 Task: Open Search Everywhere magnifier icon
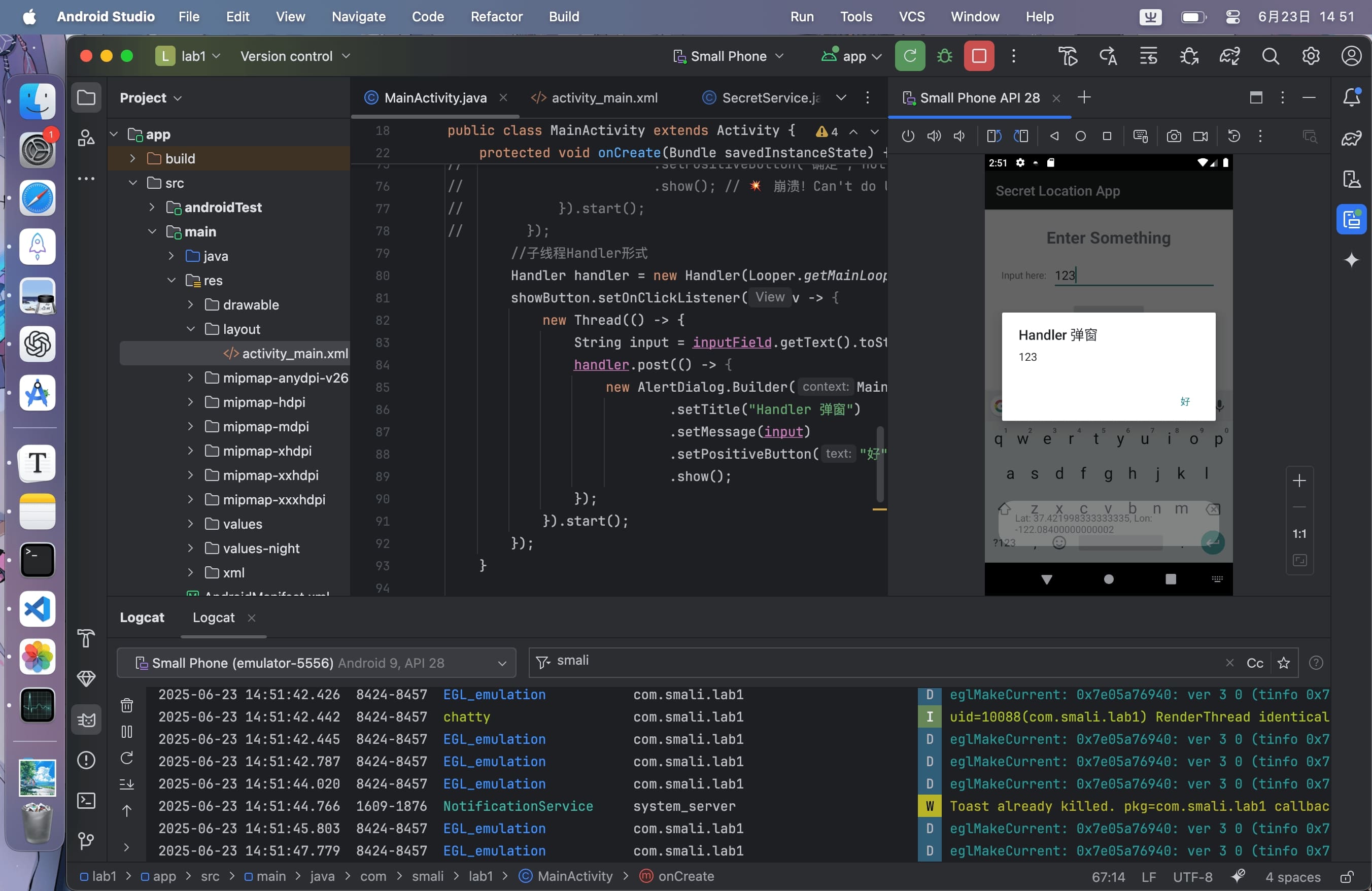(x=1270, y=56)
